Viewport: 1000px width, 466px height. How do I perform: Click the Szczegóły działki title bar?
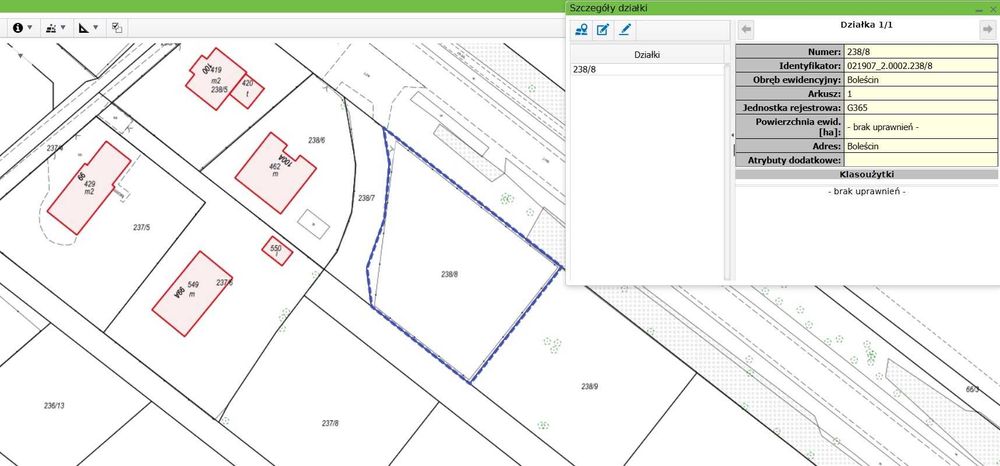point(782,9)
